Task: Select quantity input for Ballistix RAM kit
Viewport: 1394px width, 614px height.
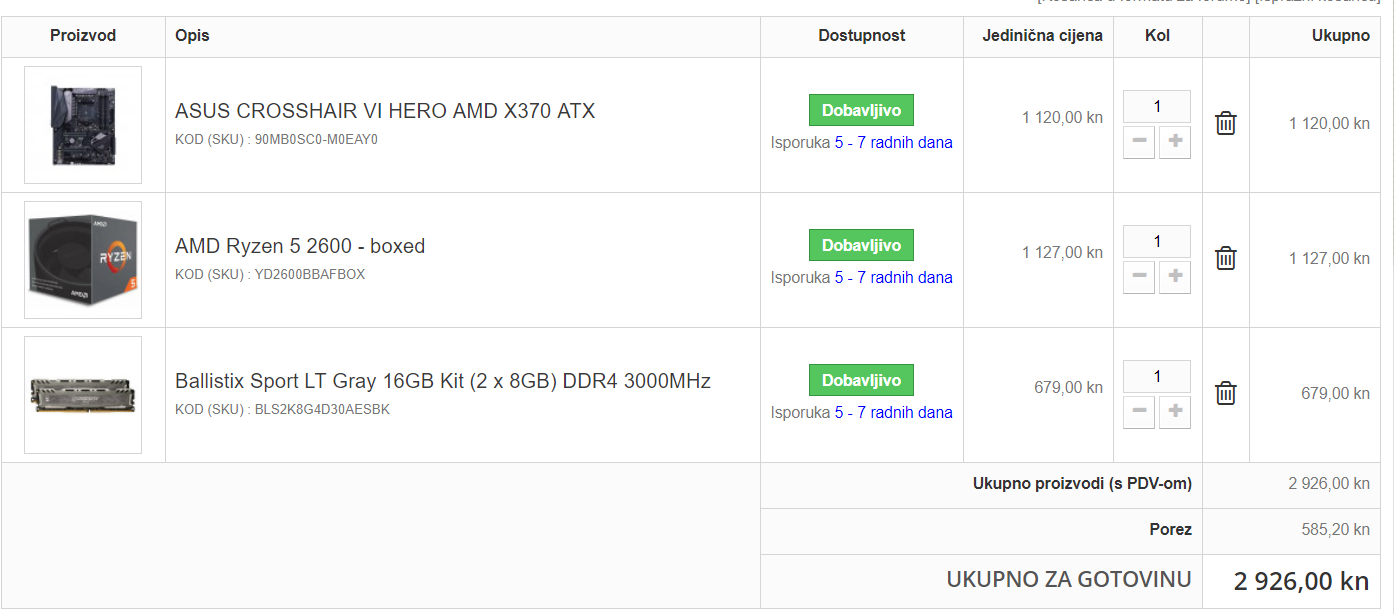Action: 1157,377
